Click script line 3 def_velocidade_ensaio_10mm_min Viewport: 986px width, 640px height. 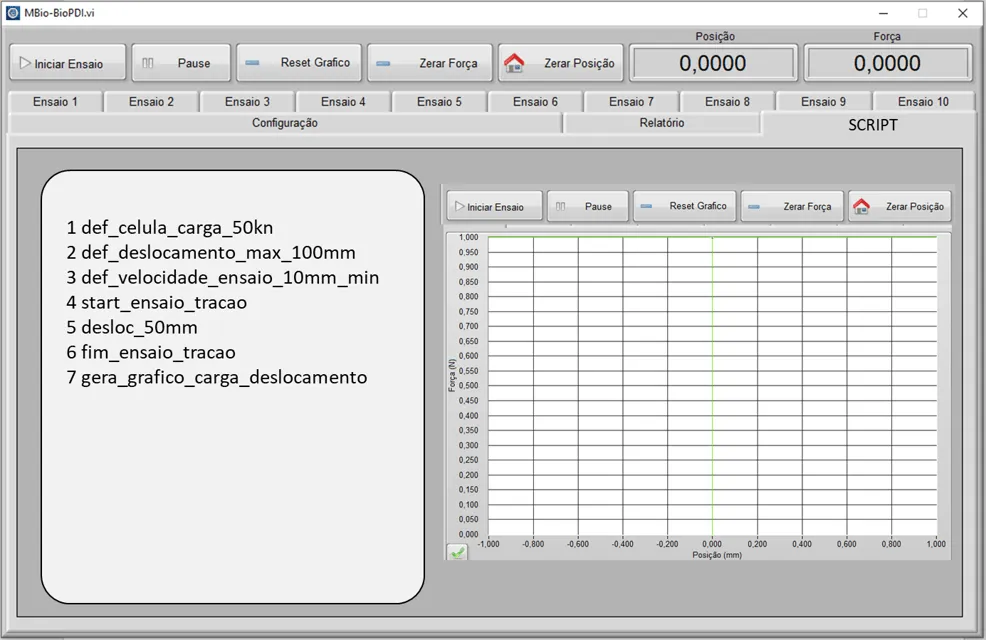(x=223, y=277)
